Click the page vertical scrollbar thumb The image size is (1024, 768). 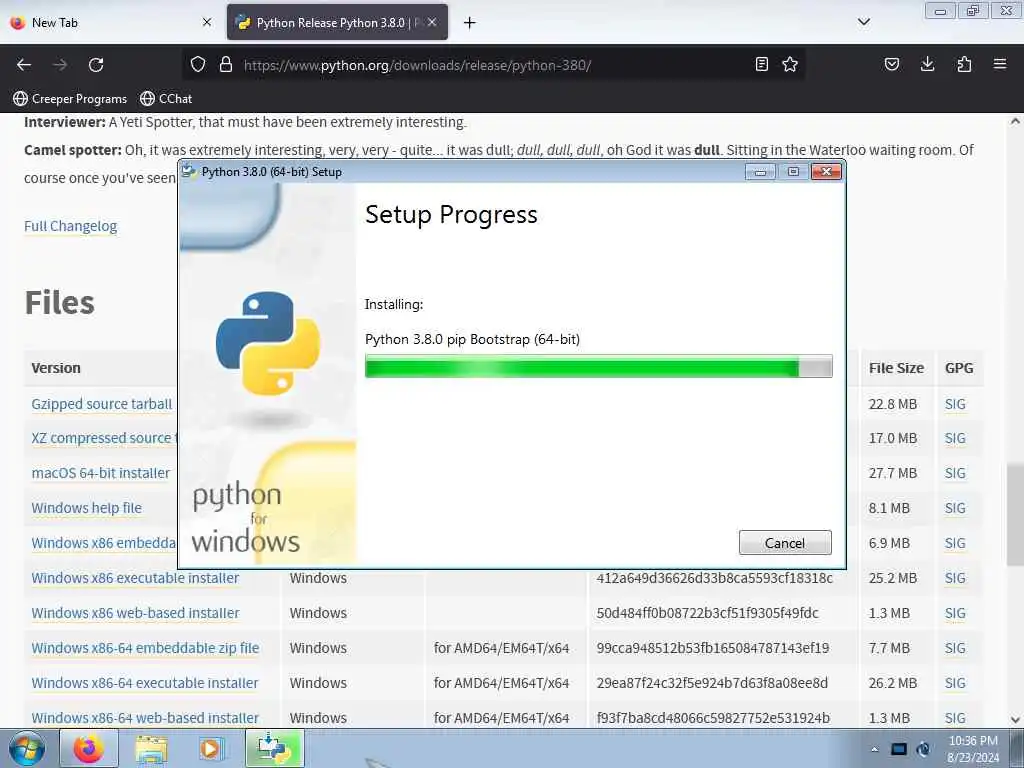tap(1015, 515)
